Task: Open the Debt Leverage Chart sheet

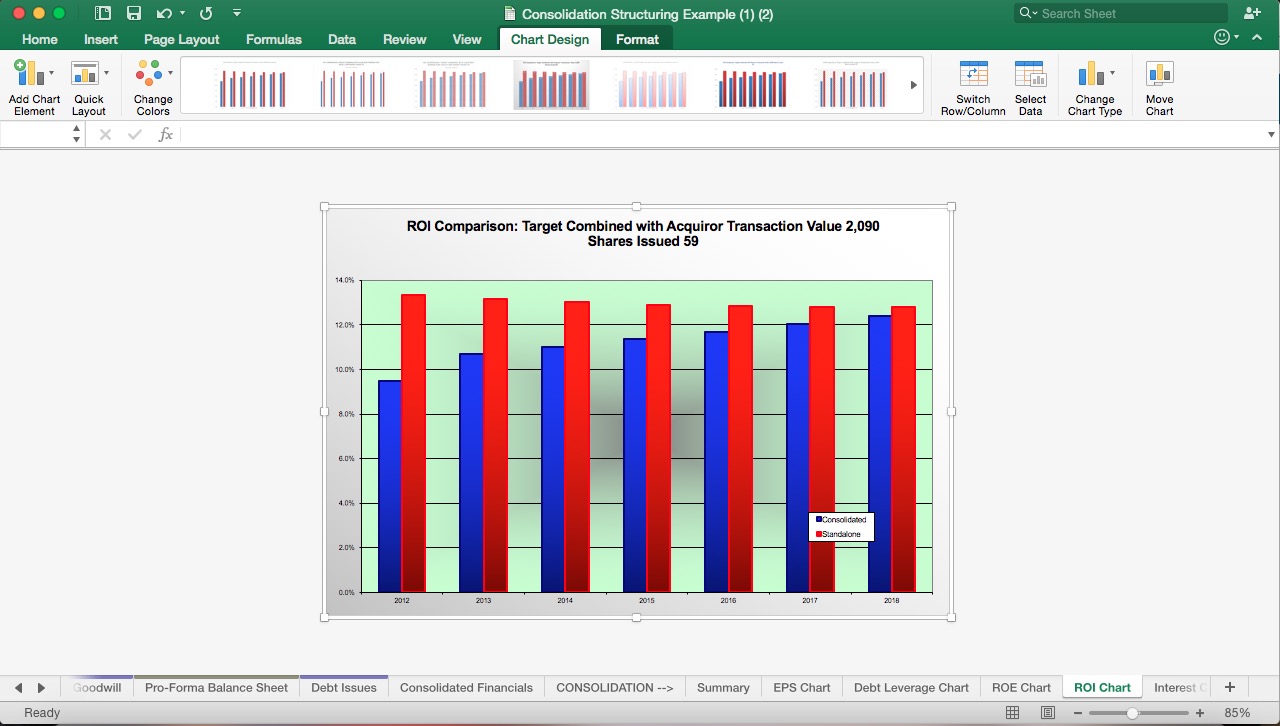Action: point(911,687)
